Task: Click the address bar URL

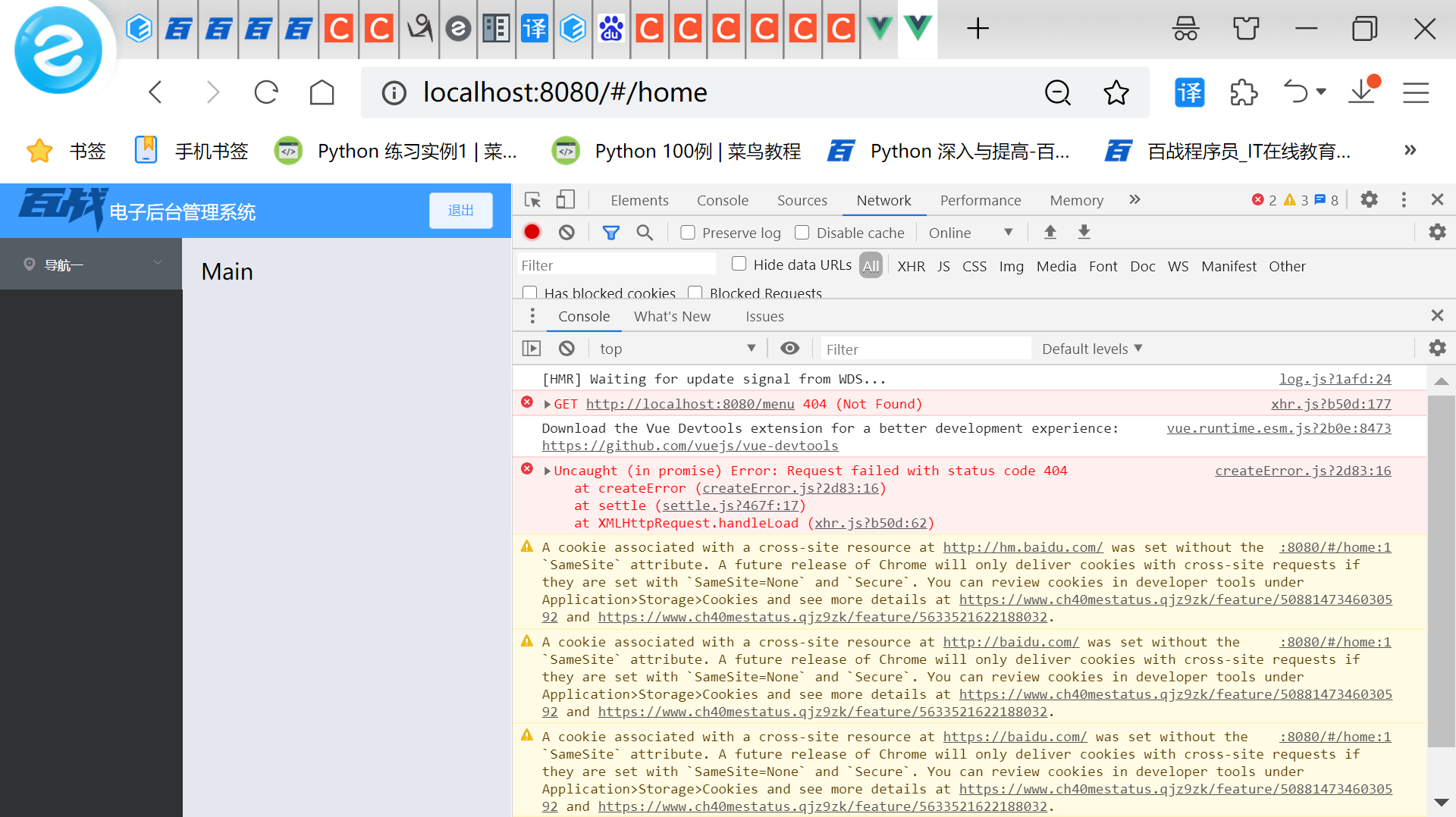Action: click(x=565, y=92)
